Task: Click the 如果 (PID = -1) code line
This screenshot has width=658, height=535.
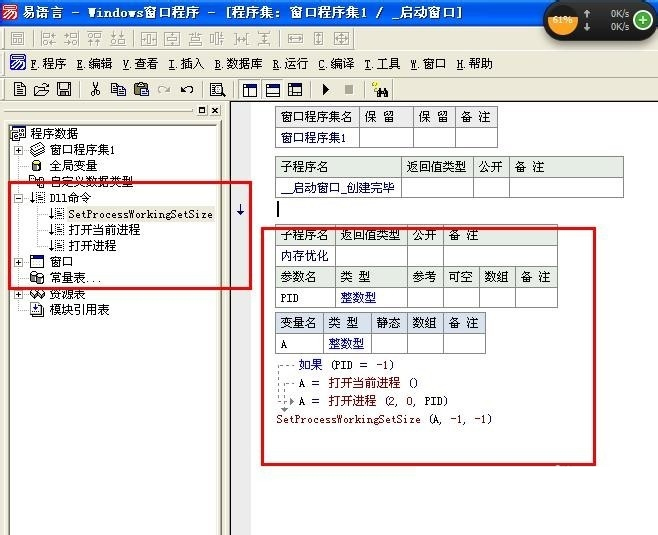Action: pos(346,365)
